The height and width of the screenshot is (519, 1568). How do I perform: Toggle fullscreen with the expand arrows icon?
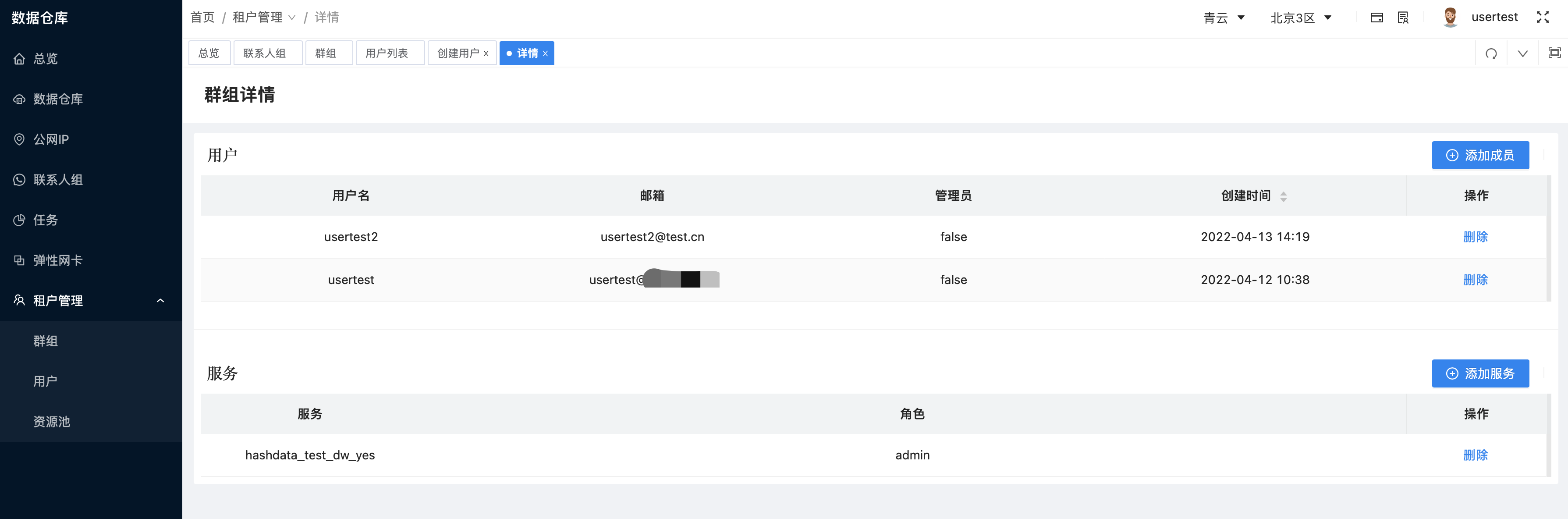point(1543,17)
